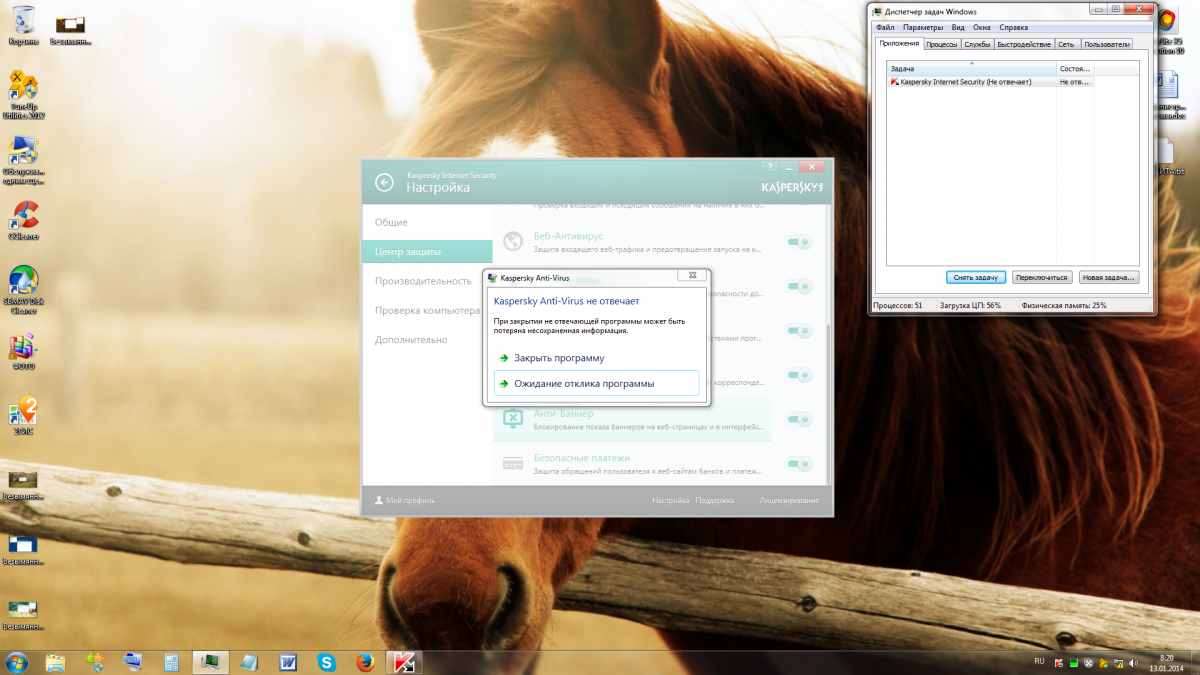Click the Безопасные платежи card icon
The height and width of the screenshot is (675, 1200).
pyautogui.click(x=513, y=464)
